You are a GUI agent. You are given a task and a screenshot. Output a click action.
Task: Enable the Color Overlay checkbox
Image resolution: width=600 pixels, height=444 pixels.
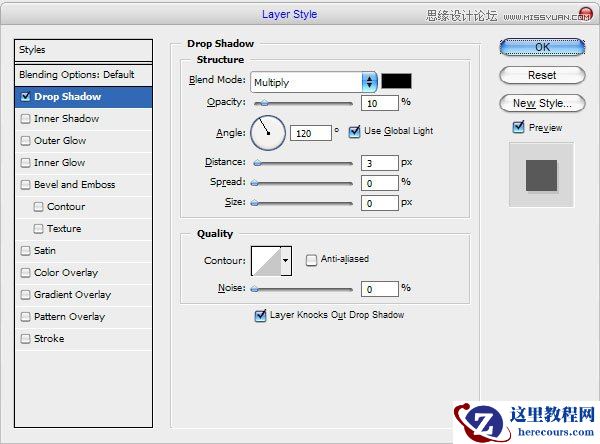(x=26, y=273)
